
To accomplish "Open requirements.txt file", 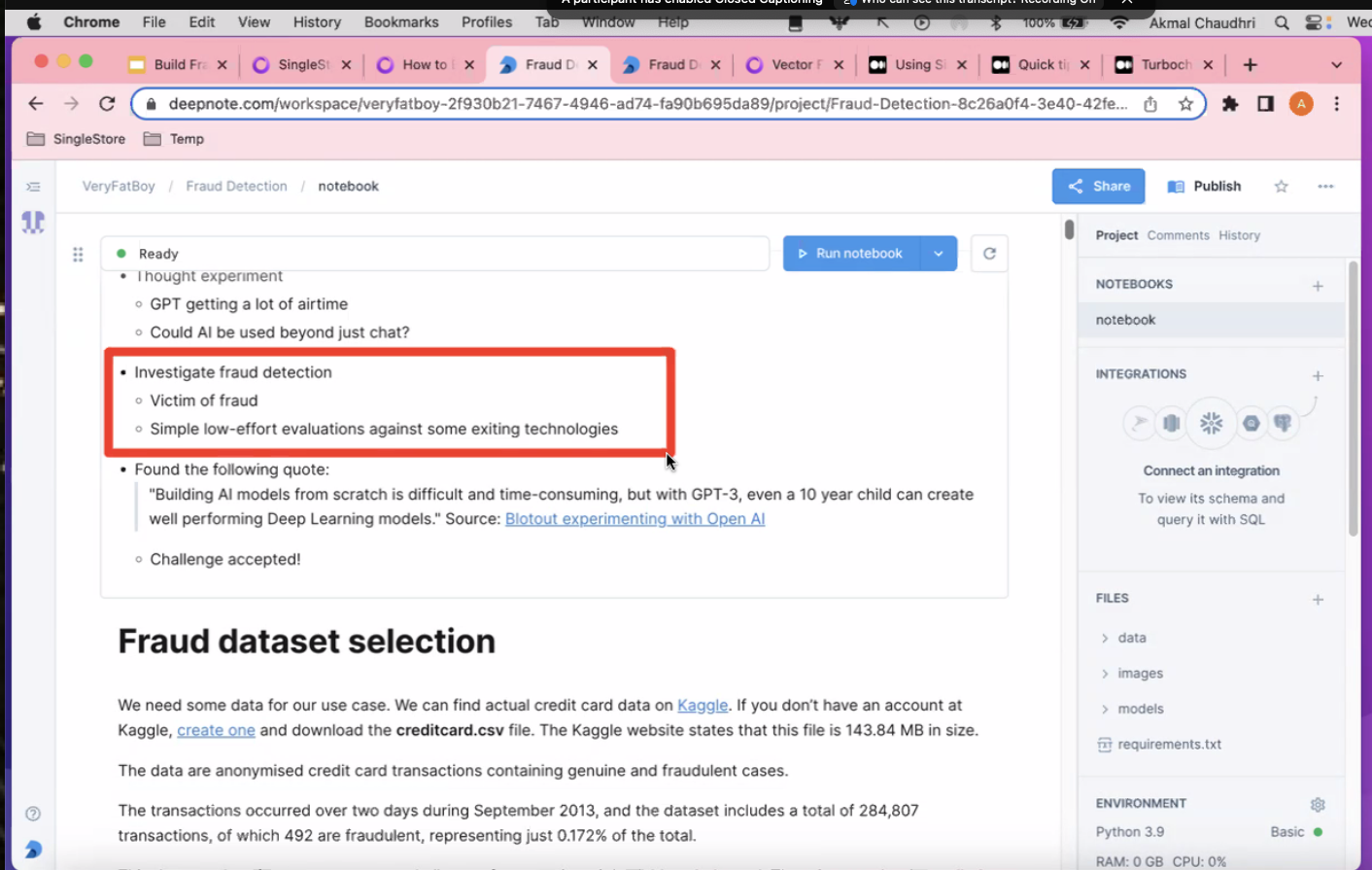I will coord(1169,745).
